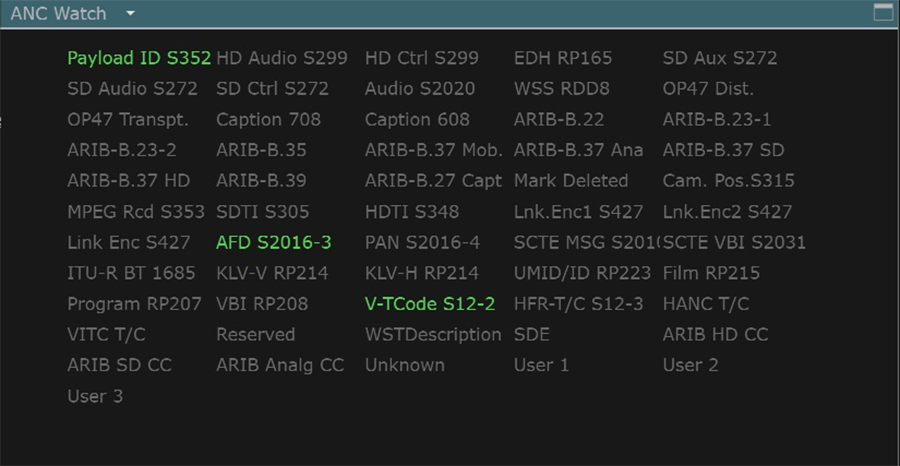Screen dimensions: 900x466
Task: Click HD Audio S299 label
Action: (x=282, y=58)
